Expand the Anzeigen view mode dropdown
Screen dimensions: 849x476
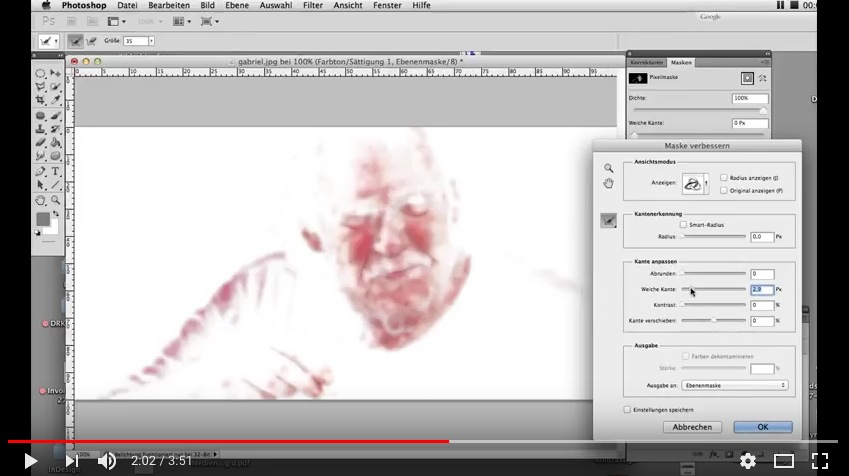[x=706, y=184]
